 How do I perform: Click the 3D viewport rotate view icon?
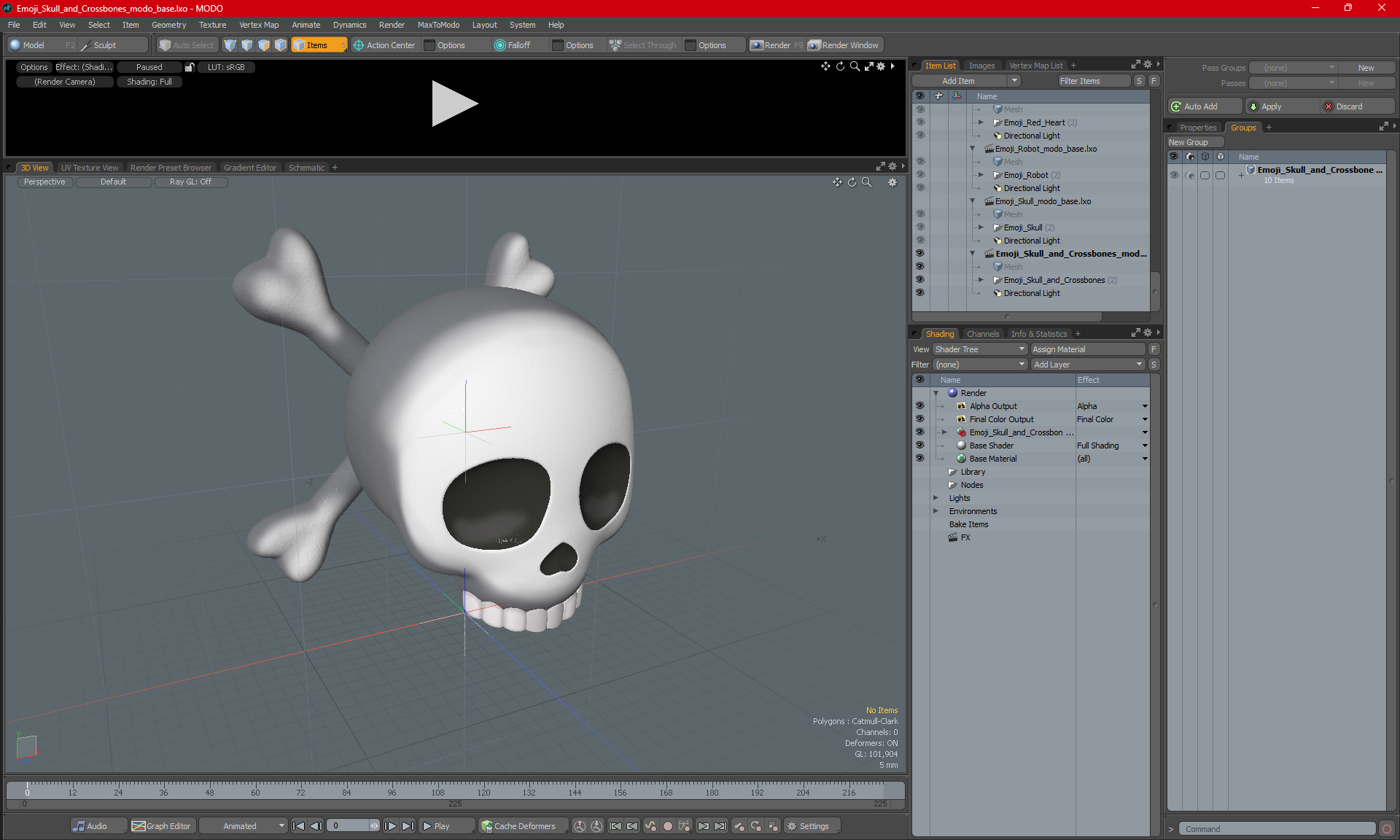click(x=852, y=182)
